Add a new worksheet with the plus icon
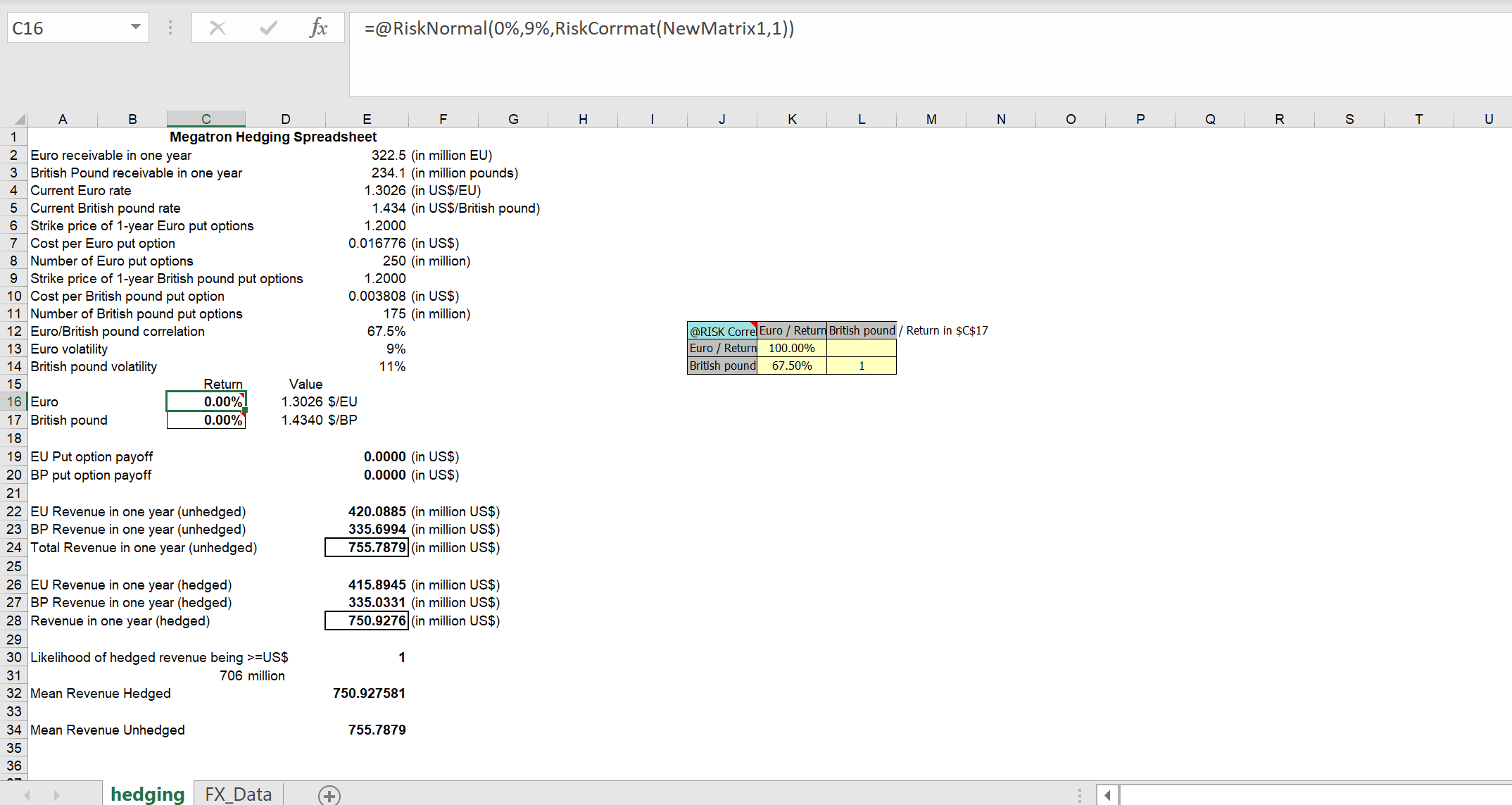 click(x=328, y=794)
